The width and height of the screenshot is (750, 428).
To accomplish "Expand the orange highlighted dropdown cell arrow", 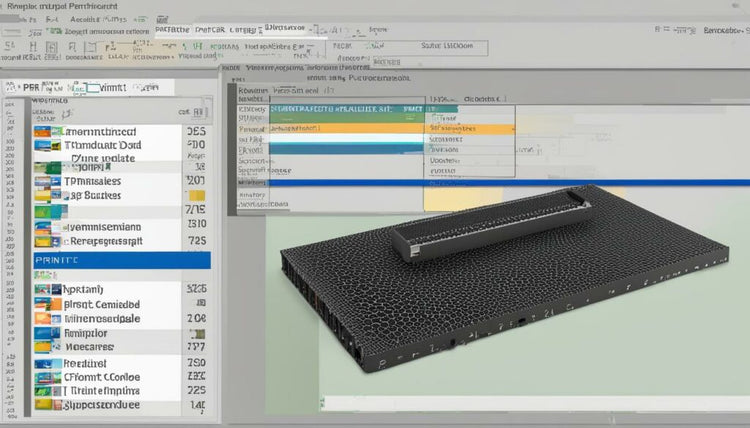I will [513, 129].
